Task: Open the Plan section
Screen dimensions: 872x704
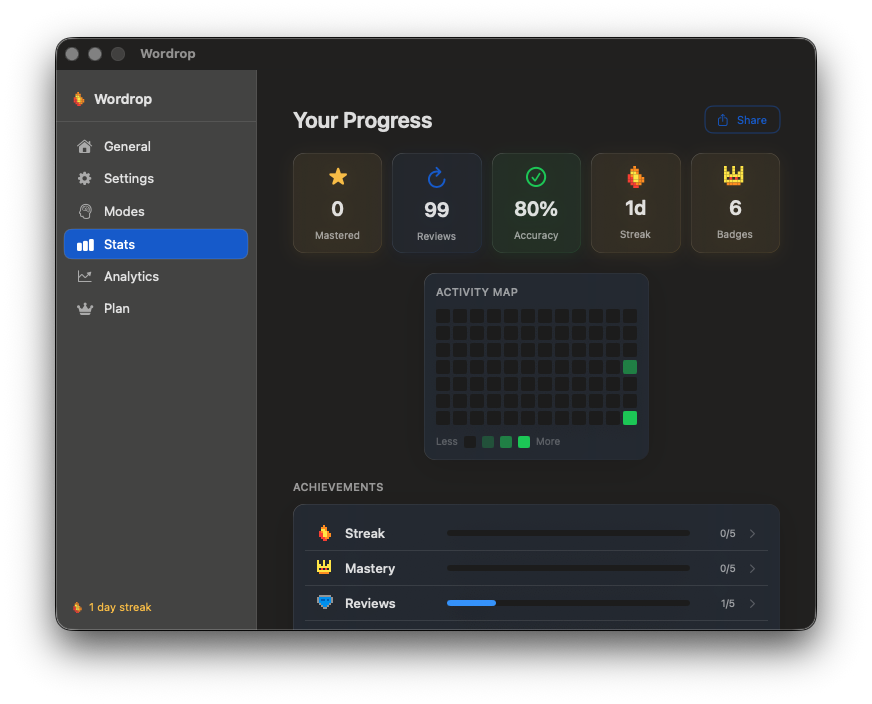Action: (156, 309)
